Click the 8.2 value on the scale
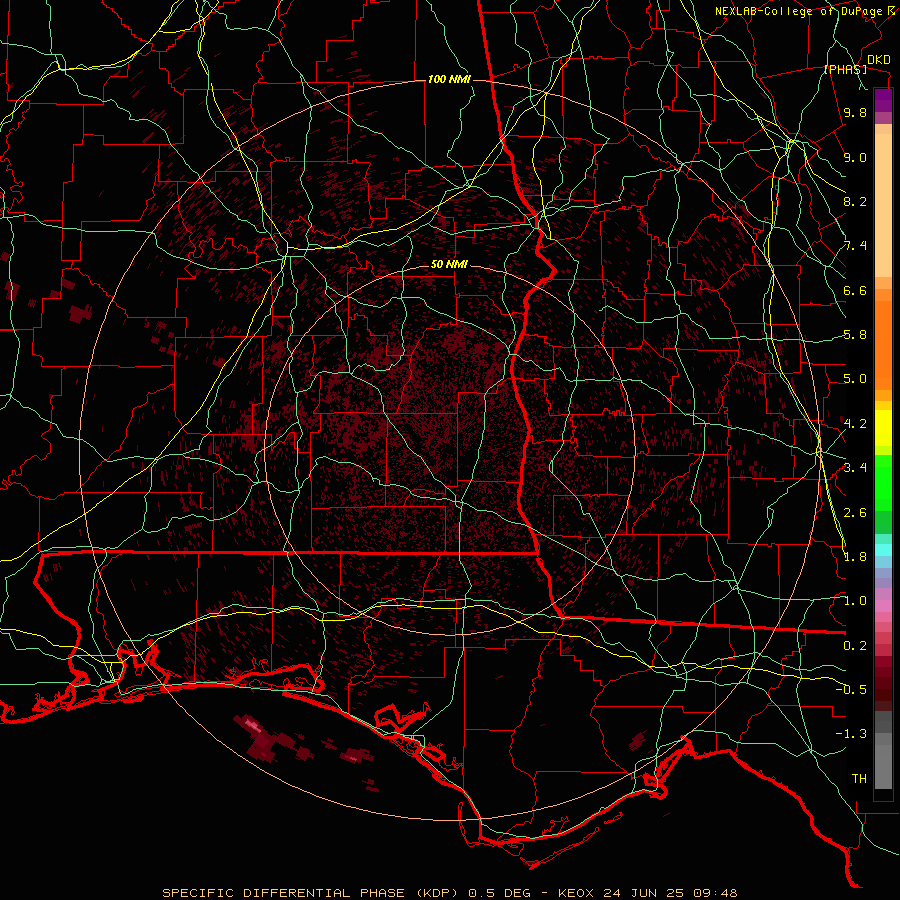 [x=855, y=201]
